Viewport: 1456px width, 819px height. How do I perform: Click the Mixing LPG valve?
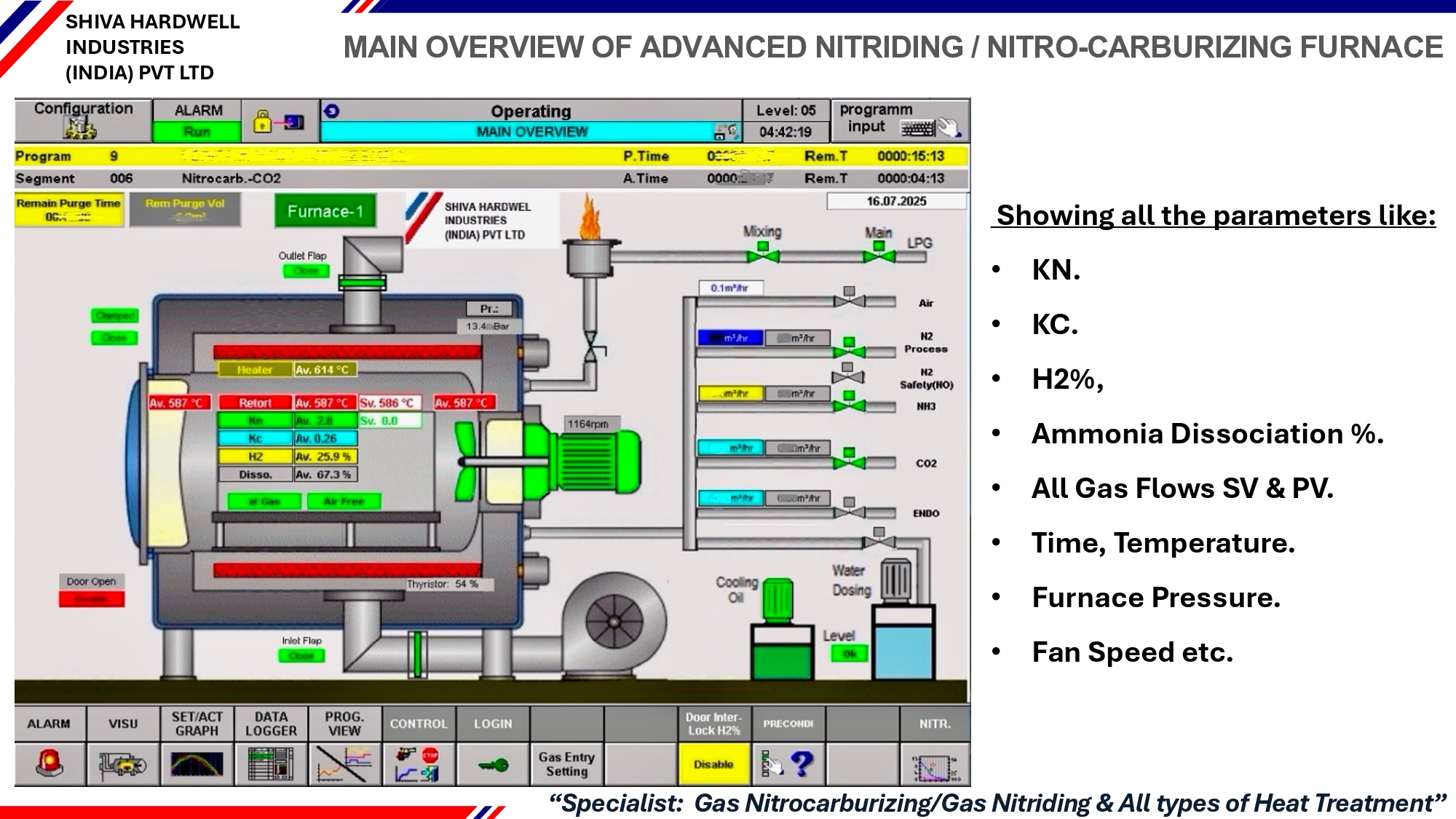(x=762, y=255)
